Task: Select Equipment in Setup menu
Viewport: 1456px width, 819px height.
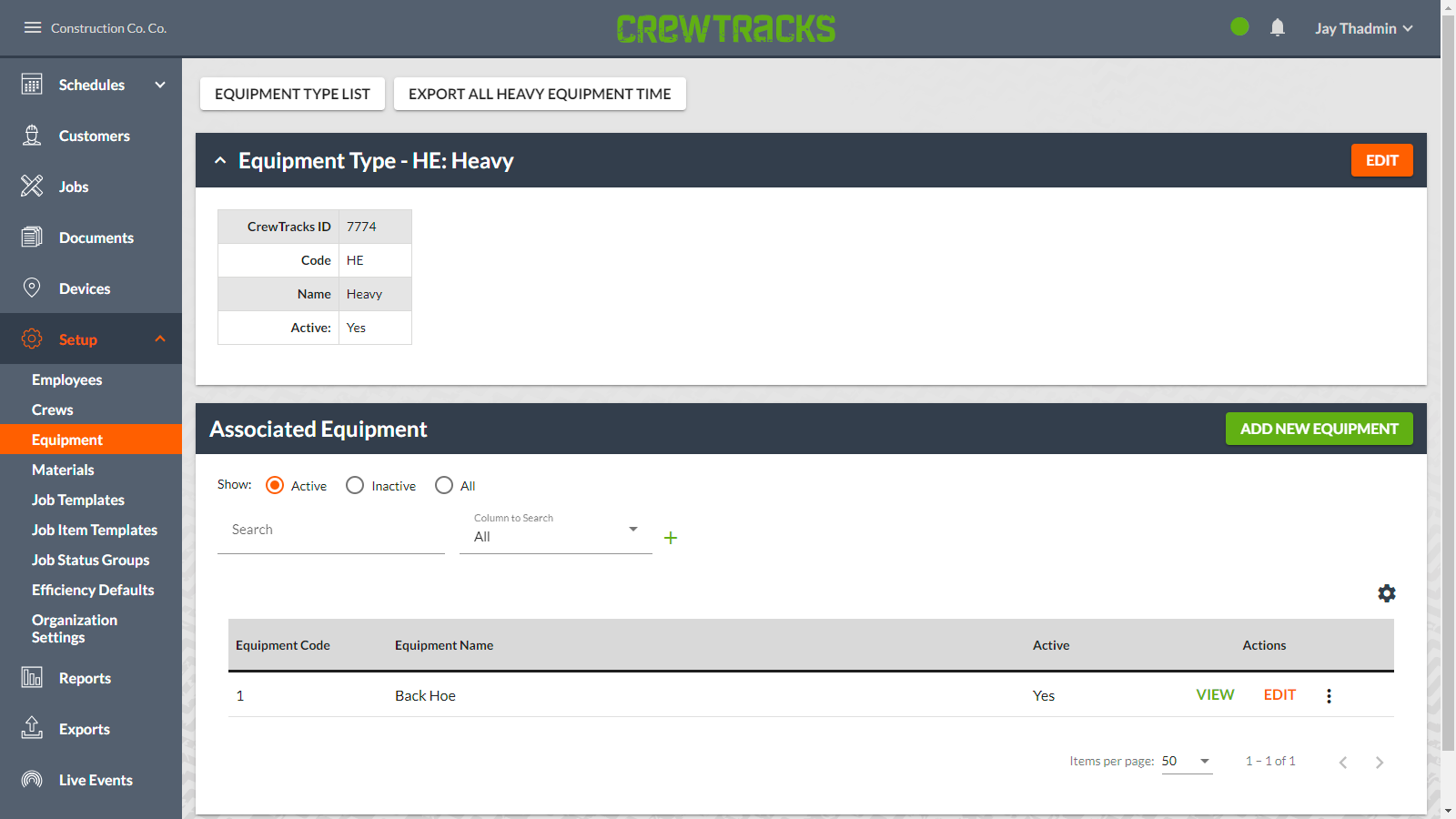Action: click(91, 440)
